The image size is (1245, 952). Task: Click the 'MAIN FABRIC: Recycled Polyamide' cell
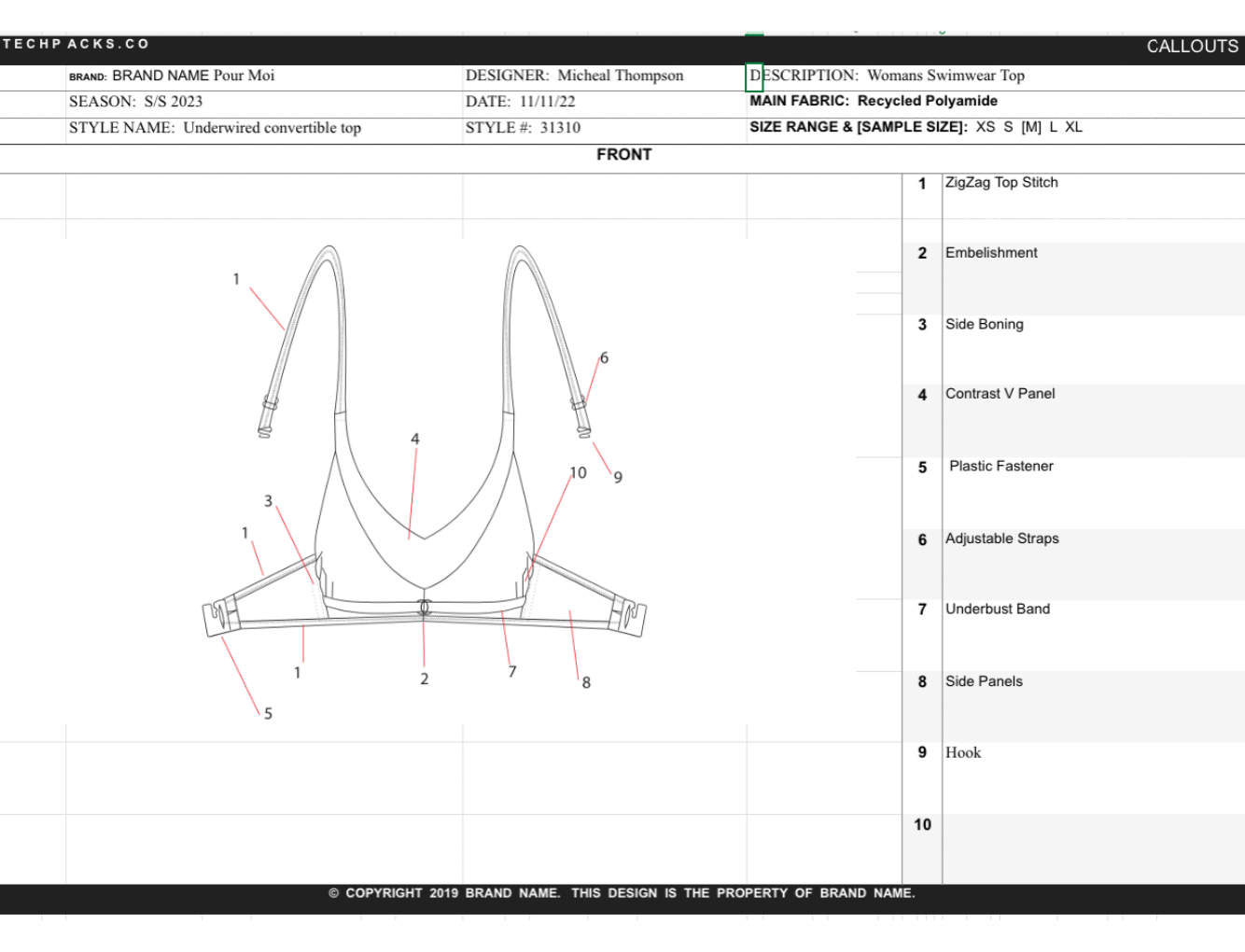pyautogui.click(x=996, y=102)
